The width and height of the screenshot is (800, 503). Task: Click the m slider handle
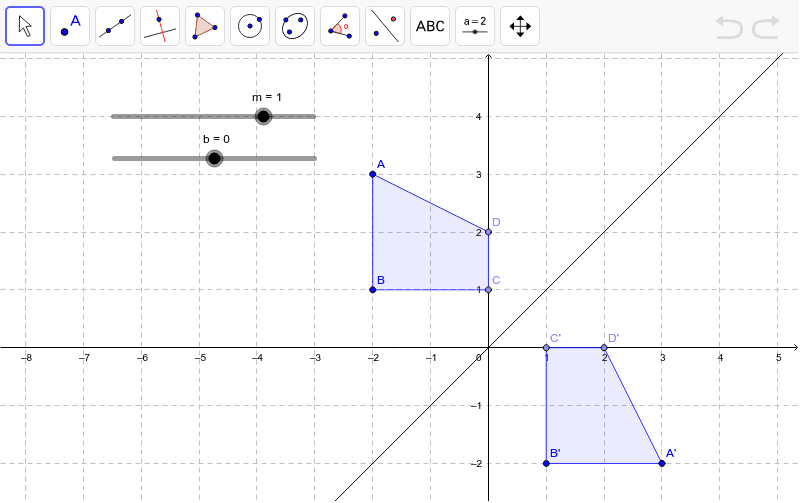[x=263, y=116]
